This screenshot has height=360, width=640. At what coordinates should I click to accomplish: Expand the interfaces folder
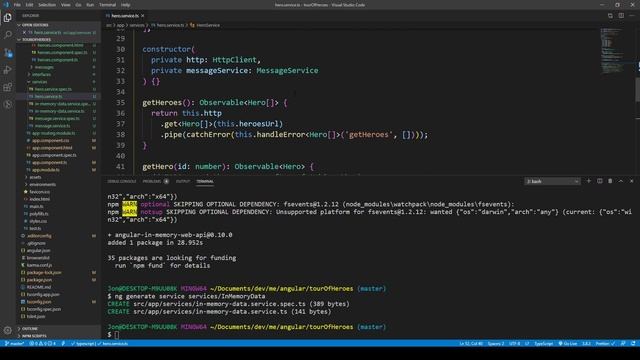pyautogui.click(x=41, y=74)
